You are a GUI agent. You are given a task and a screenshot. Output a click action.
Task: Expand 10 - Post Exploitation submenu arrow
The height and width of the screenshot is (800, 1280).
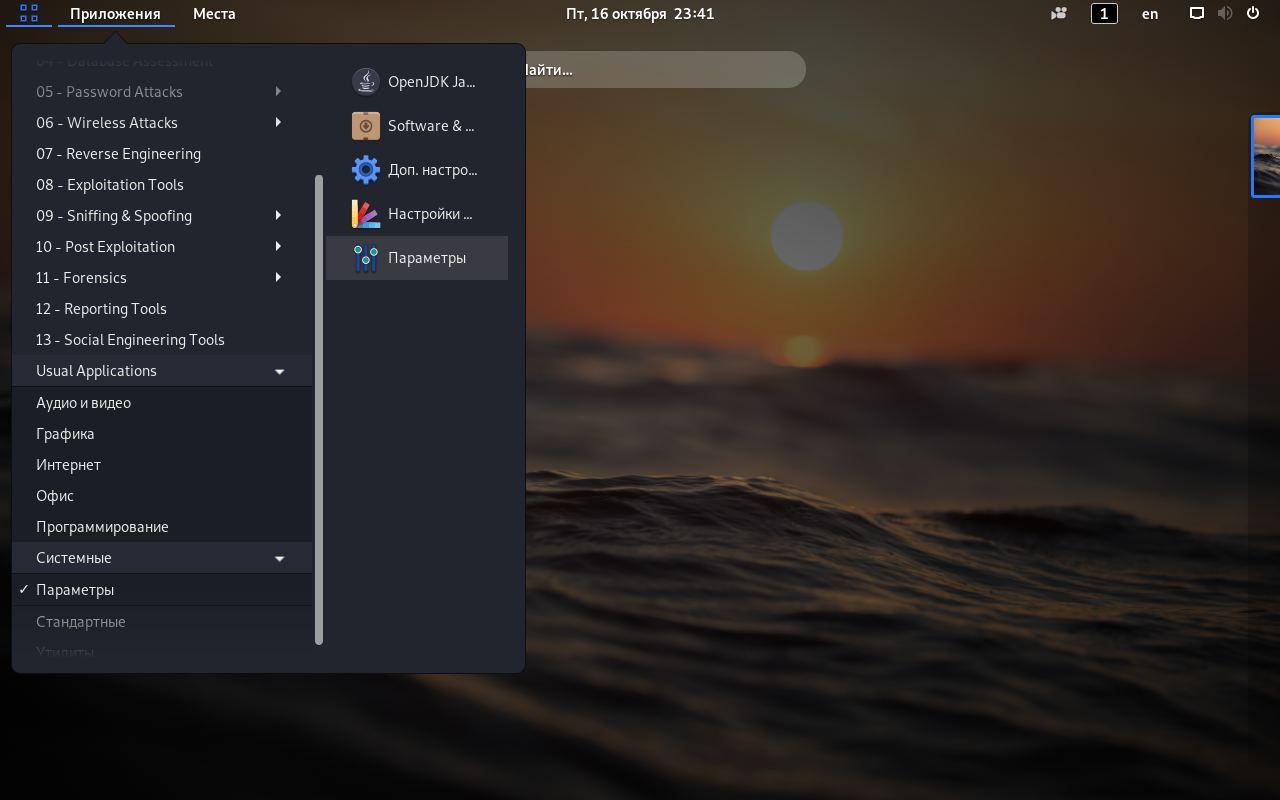point(278,247)
